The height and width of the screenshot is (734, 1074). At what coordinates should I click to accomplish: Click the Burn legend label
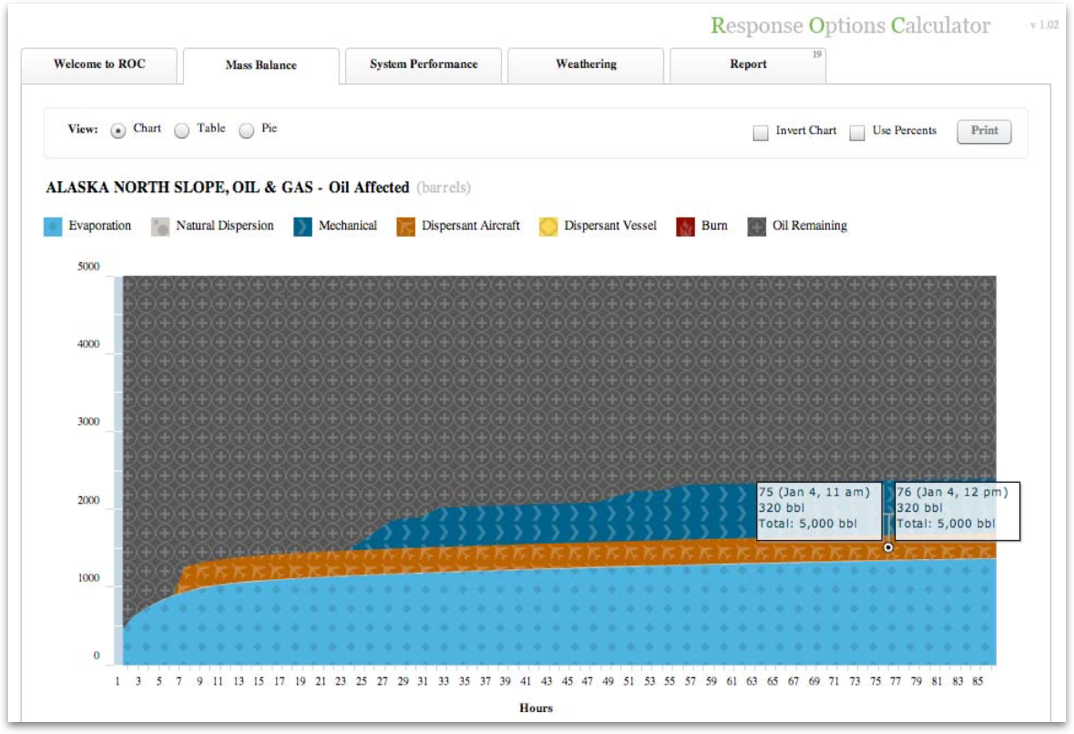714,226
